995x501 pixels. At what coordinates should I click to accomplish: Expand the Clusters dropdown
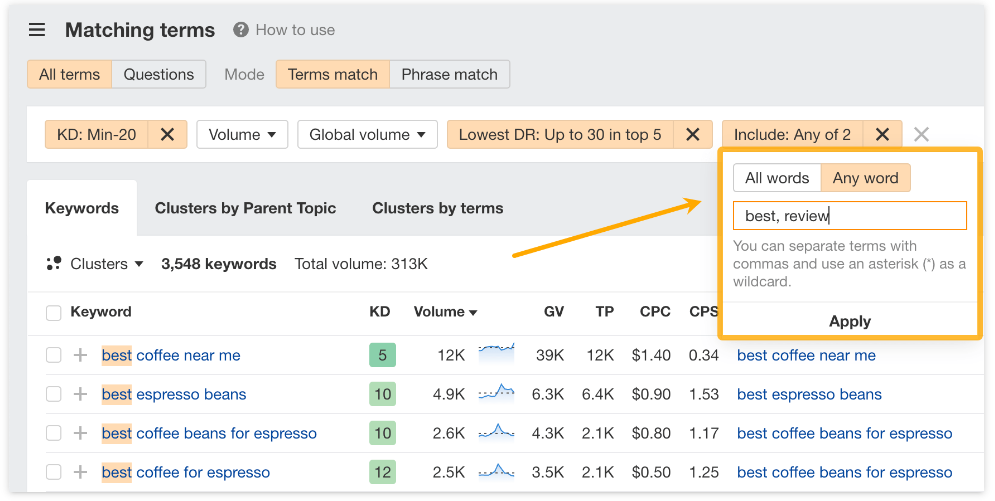(x=96, y=264)
